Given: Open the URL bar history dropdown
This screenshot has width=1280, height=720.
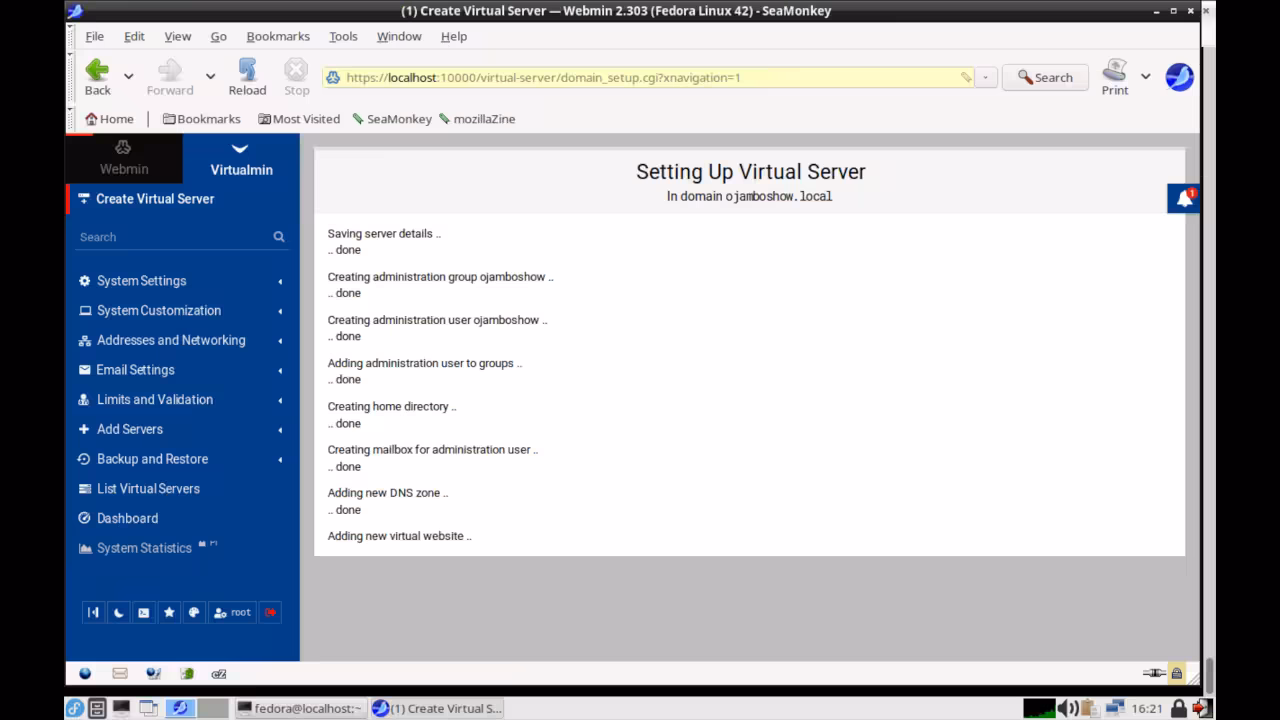Looking at the screenshot, I should pos(986,77).
